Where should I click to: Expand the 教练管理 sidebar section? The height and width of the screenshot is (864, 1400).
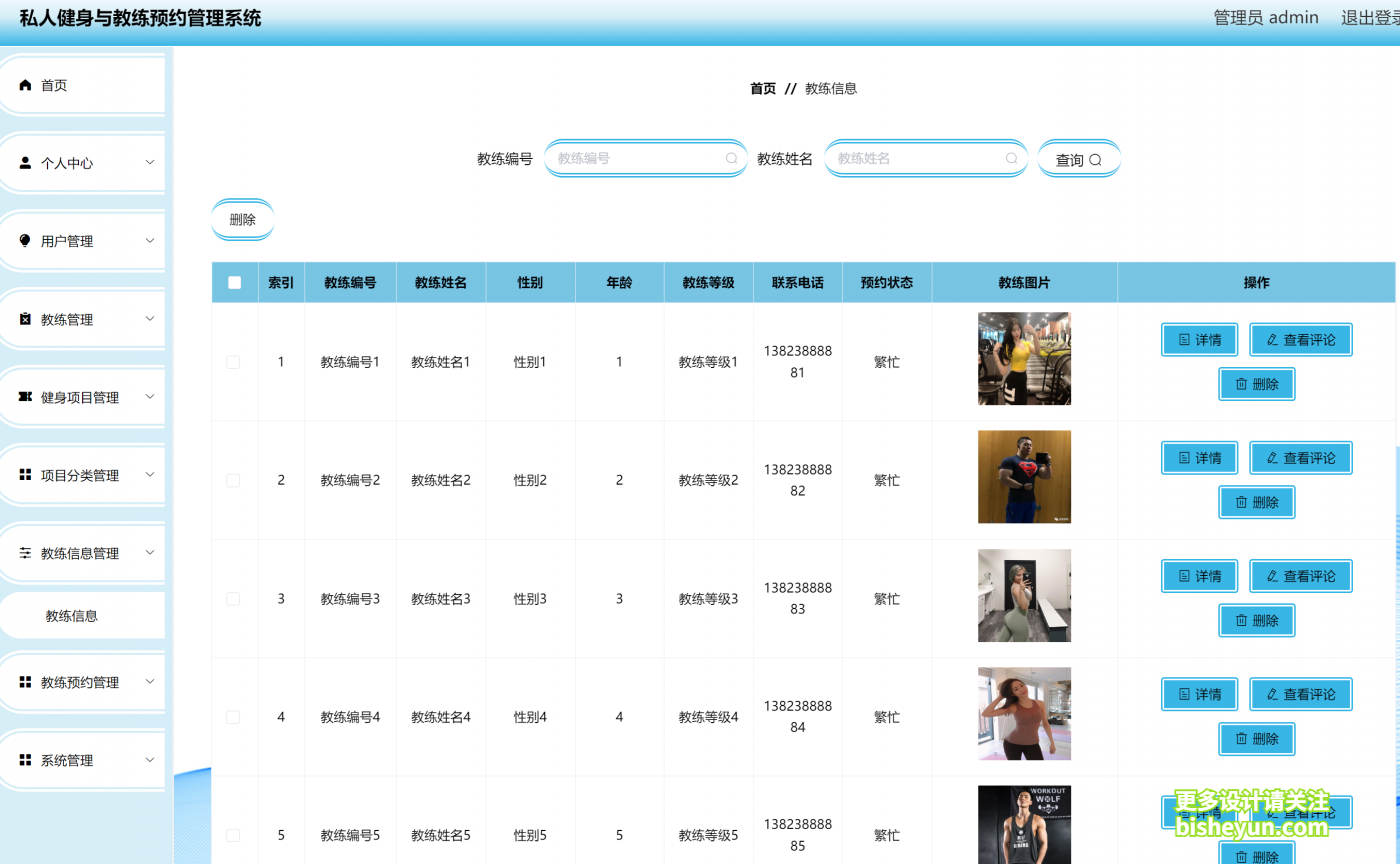82,318
